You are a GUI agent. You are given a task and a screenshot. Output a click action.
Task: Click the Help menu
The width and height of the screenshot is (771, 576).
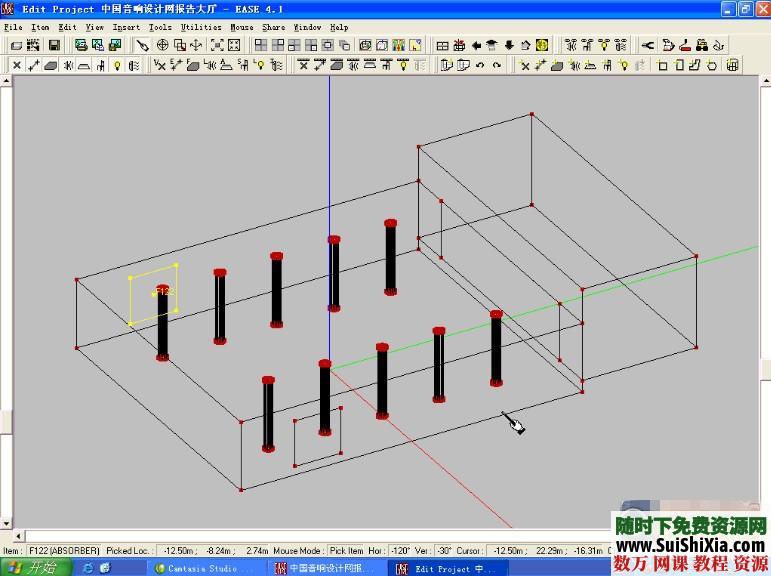click(339, 27)
